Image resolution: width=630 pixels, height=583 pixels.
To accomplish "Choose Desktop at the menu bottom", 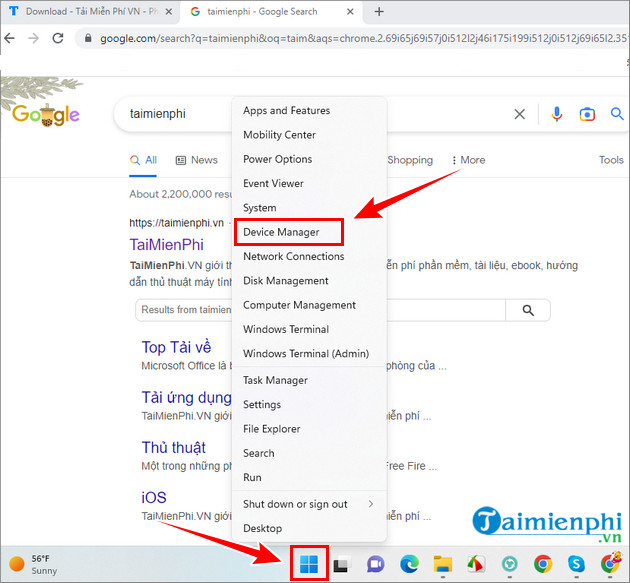I will click(x=309, y=529).
